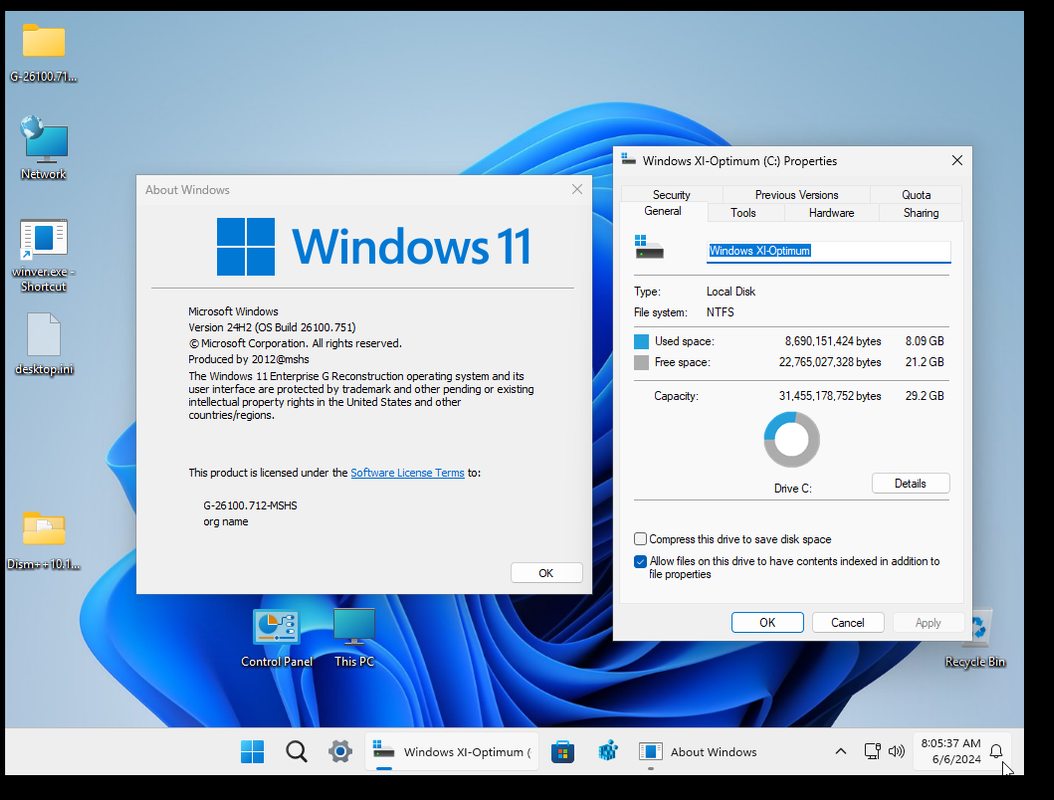Click the drive usage donut chart
Viewport: 1054px width, 800px height.
click(x=791, y=440)
